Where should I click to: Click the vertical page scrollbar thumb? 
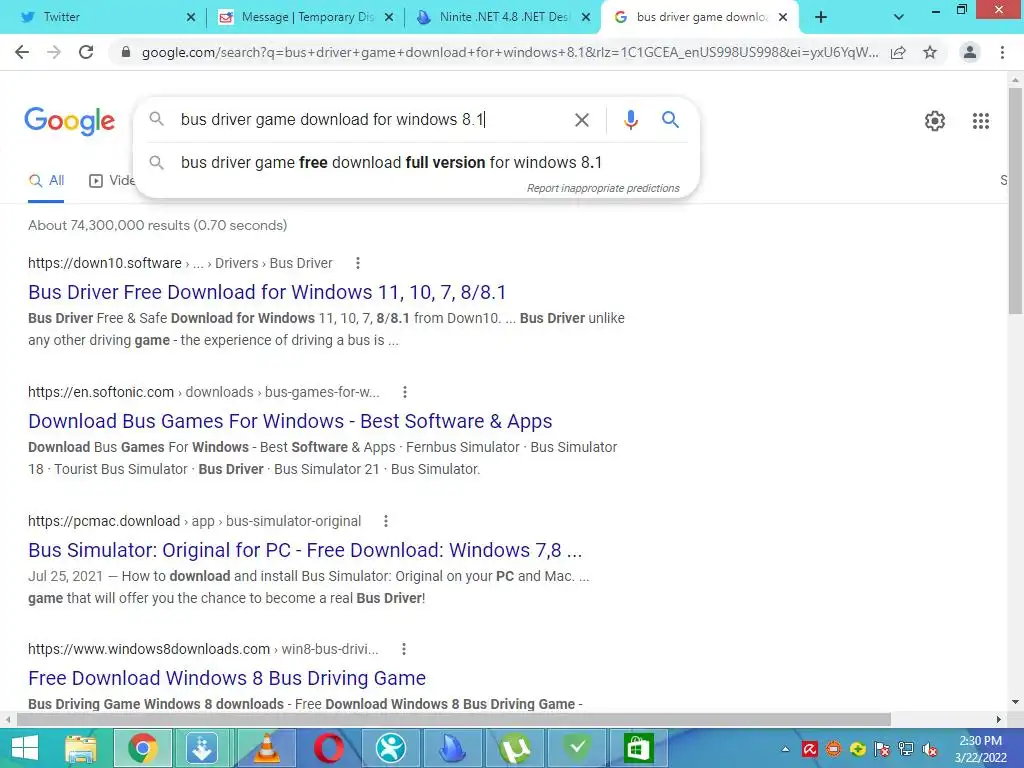click(x=1014, y=202)
